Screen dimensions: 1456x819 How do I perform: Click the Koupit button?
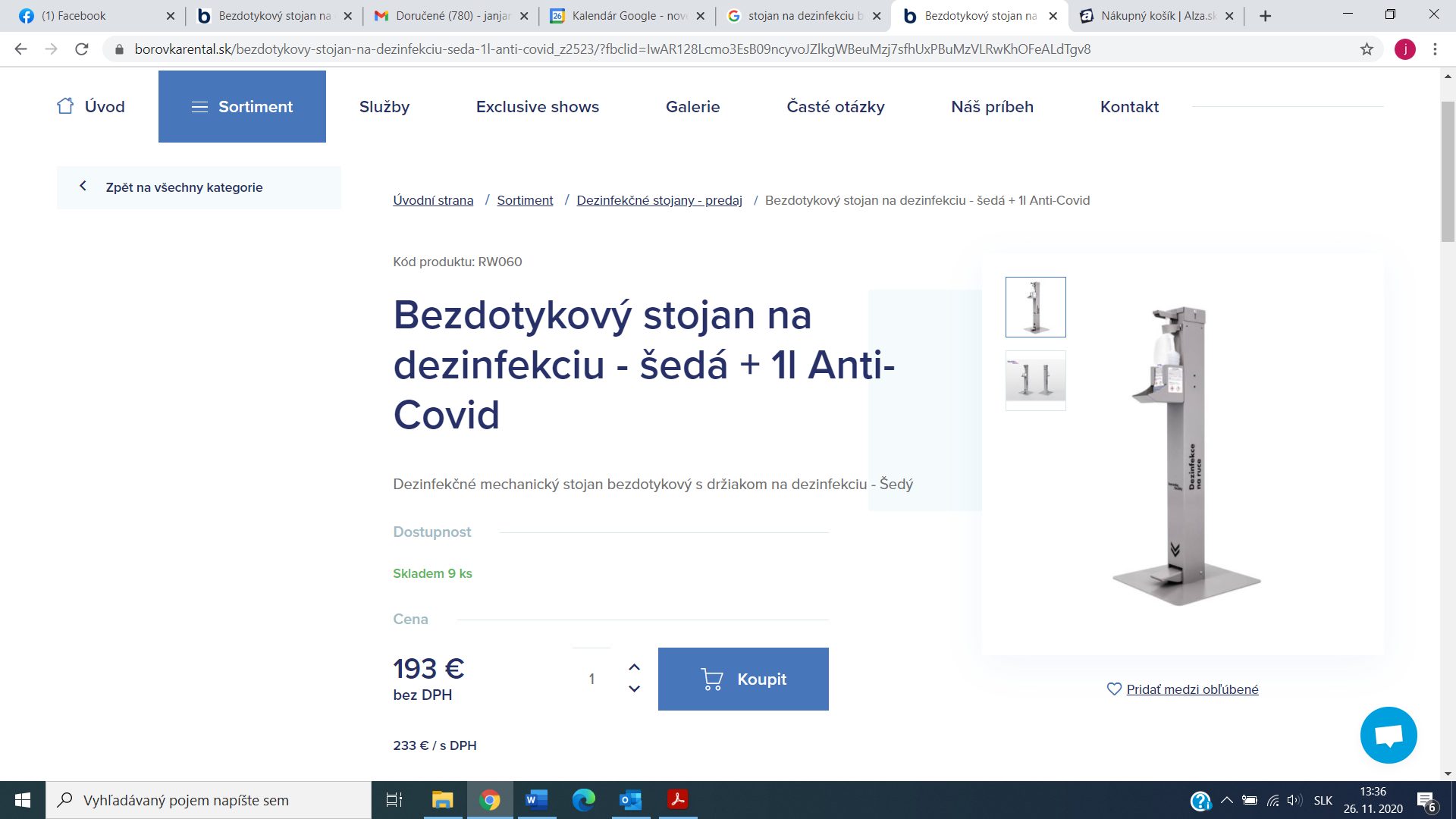pos(743,679)
